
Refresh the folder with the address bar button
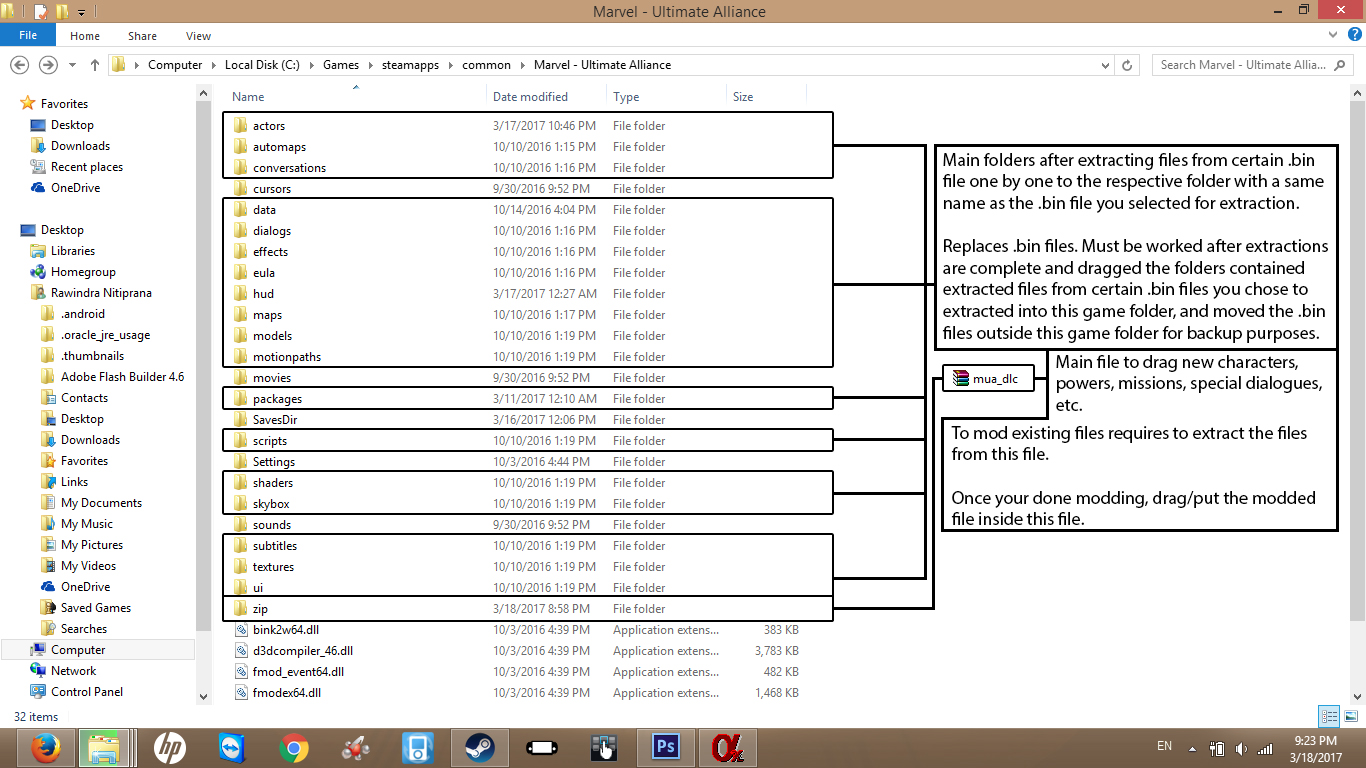click(x=1128, y=65)
